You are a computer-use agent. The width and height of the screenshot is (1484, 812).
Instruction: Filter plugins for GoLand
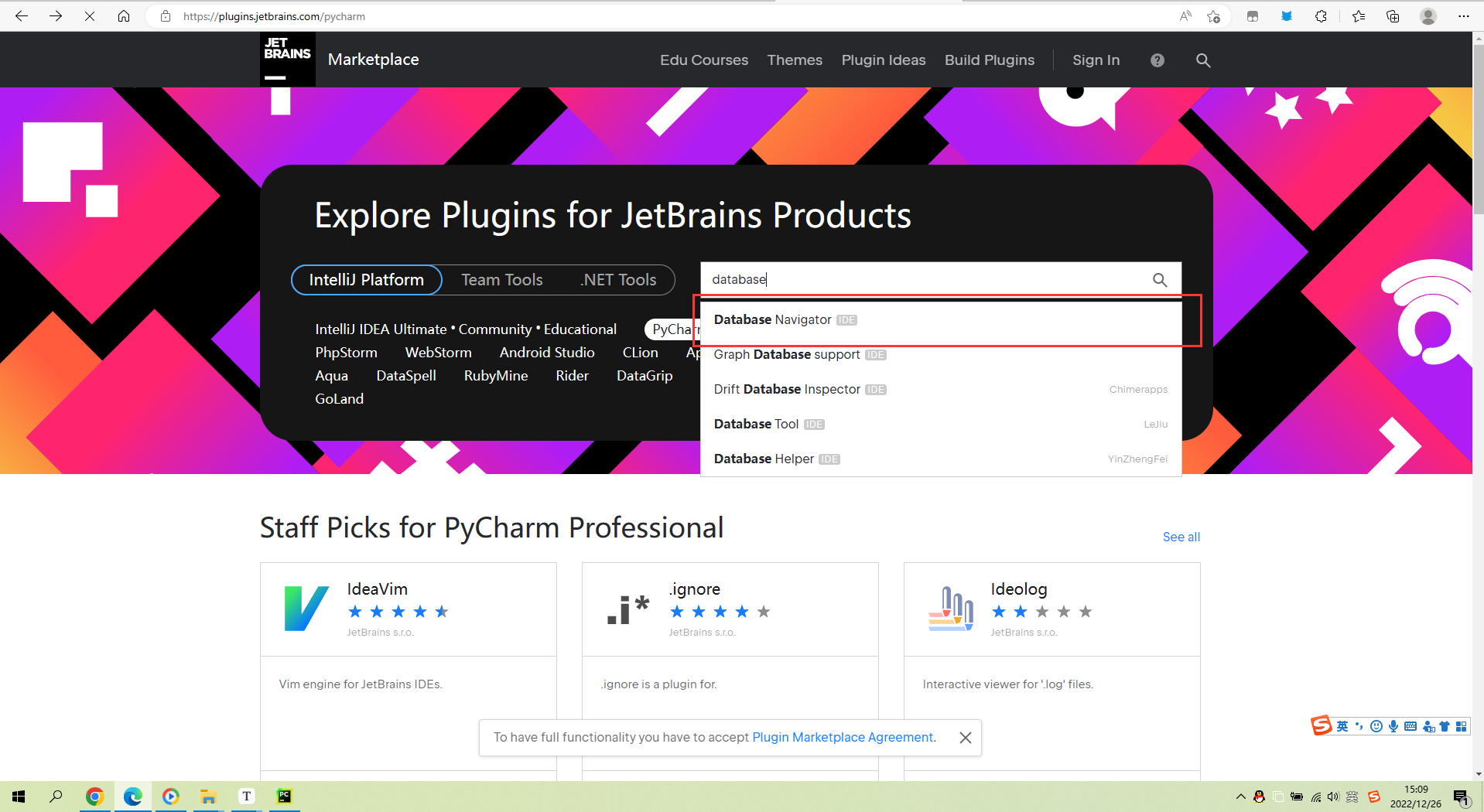point(339,399)
